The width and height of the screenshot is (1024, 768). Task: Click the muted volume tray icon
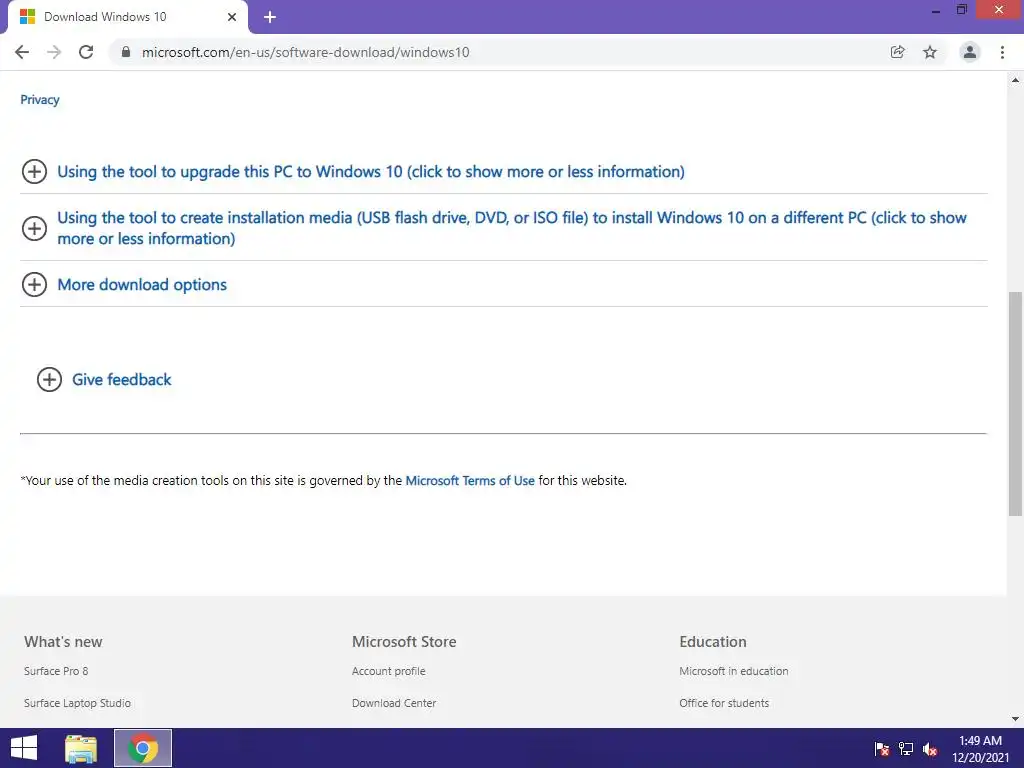coord(930,749)
